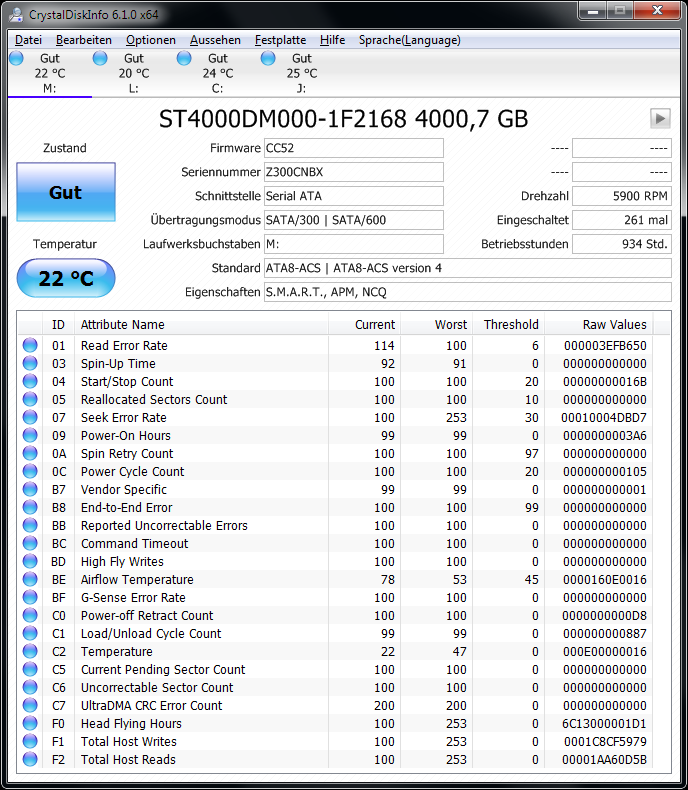The width and height of the screenshot is (688, 790).
Task: Click the Eigenschaften field S.M.A.R.T., APM, NCQ
Action: 467,292
